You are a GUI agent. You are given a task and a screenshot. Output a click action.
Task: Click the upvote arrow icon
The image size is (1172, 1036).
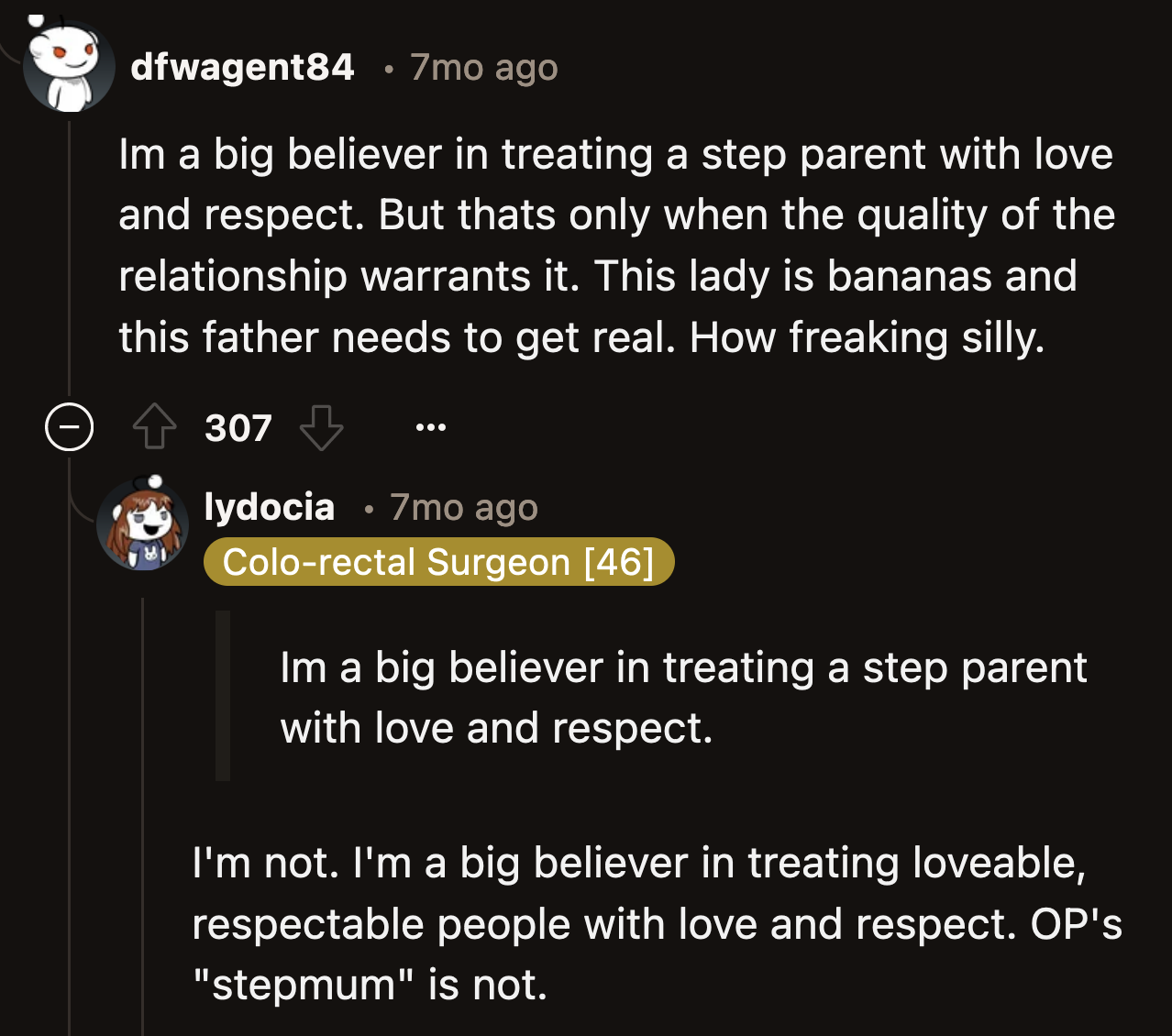click(x=154, y=425)
